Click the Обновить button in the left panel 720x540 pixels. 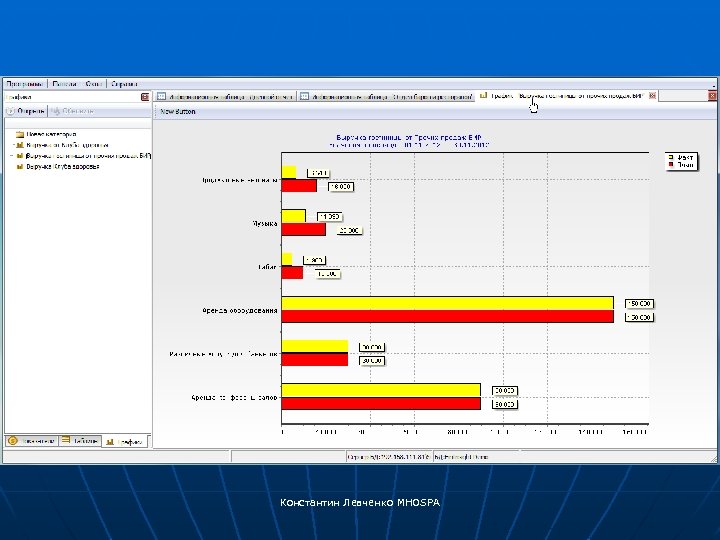[73, 111]
